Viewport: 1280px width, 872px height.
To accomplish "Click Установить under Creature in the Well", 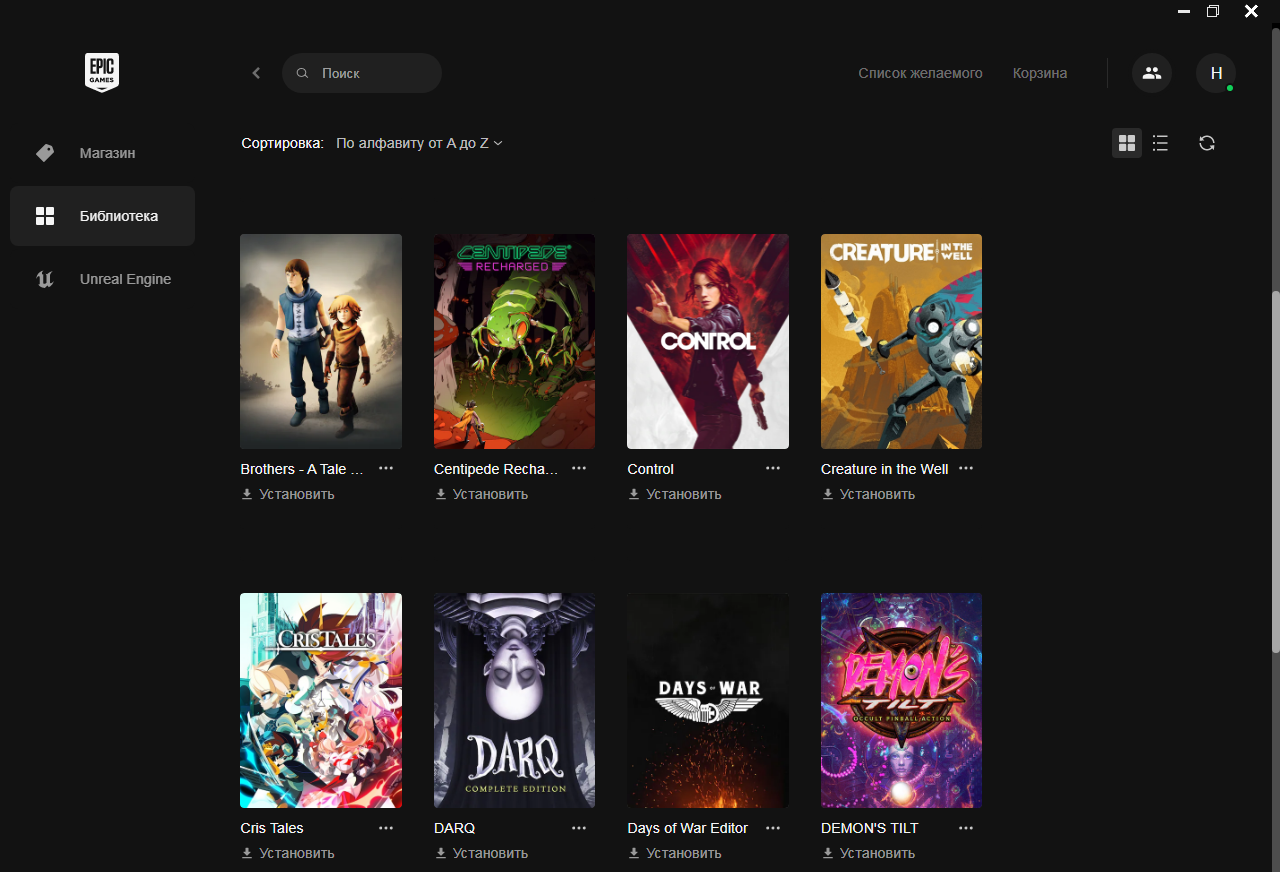I will 868,494.
